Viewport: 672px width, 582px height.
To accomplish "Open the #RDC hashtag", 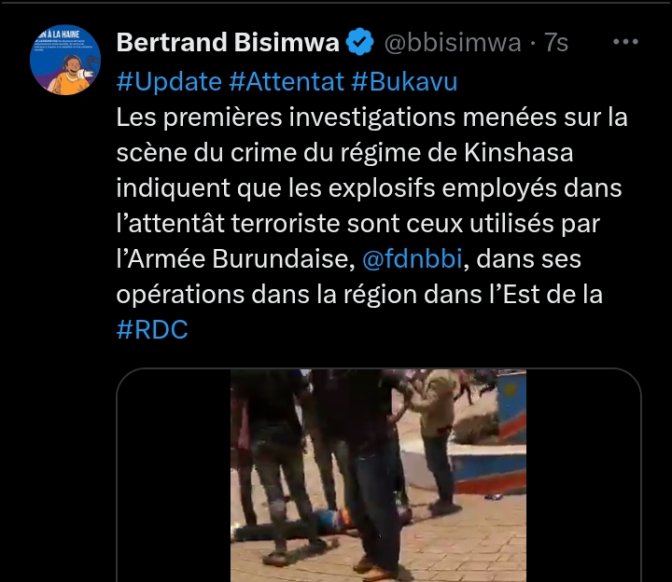I will pos(152,330).
